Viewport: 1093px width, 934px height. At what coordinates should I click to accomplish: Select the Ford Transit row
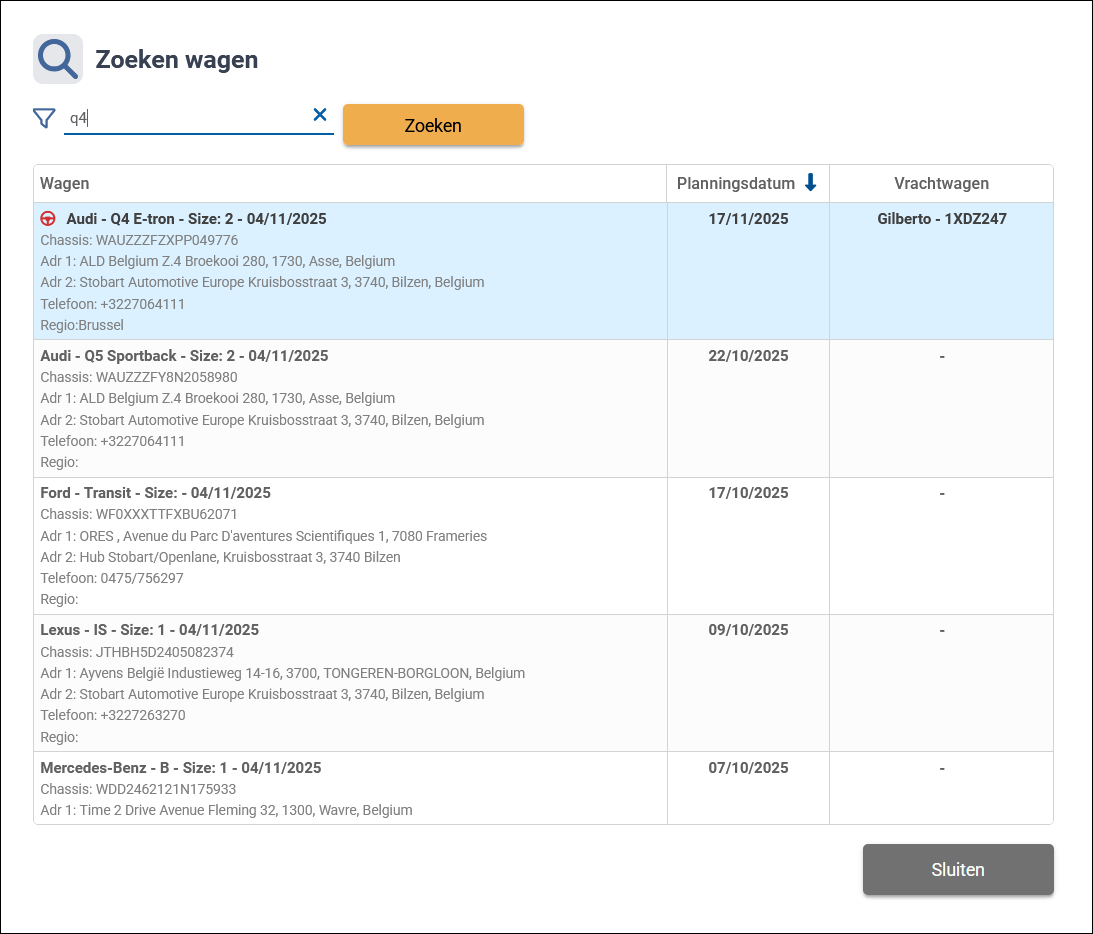350,545
